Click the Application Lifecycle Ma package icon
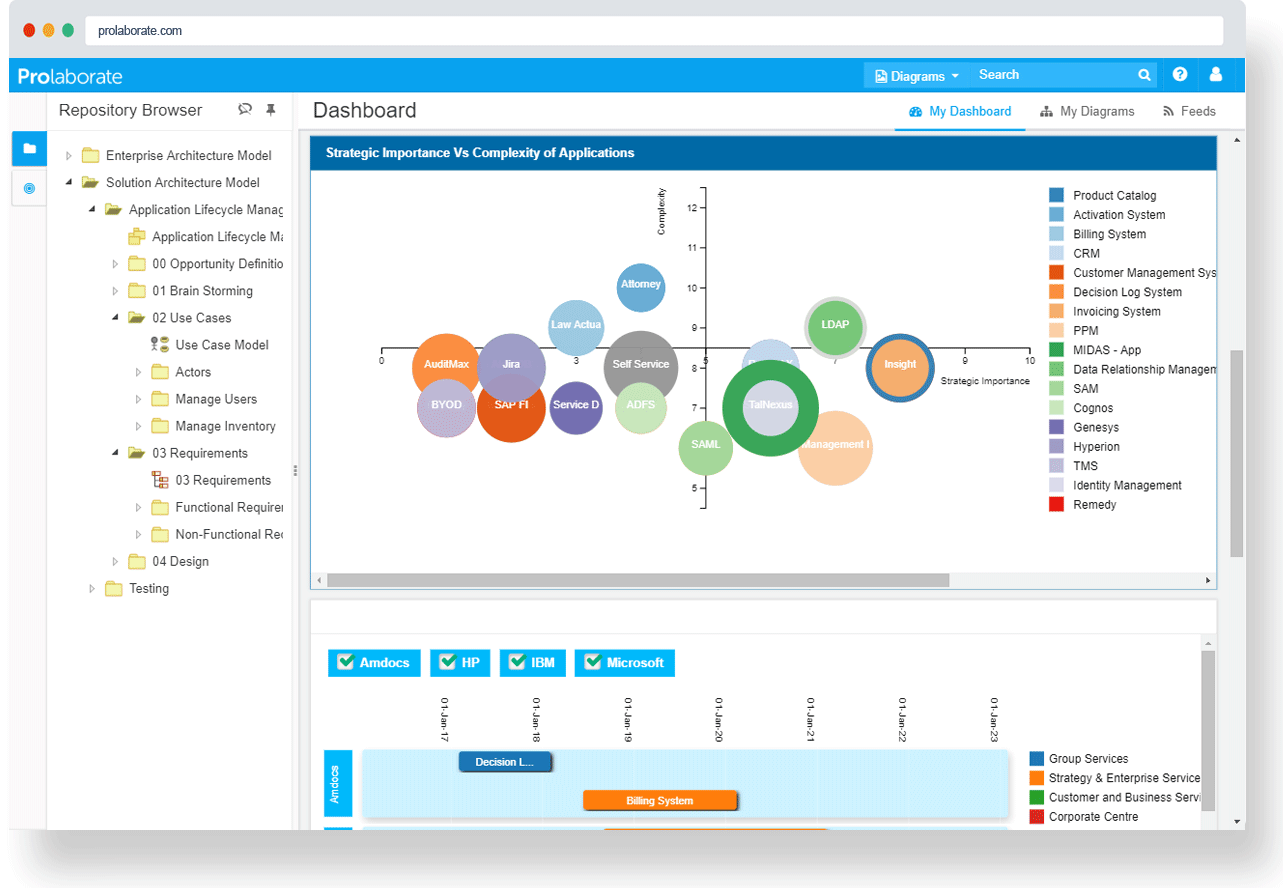The image size is (1283, 888). [x=137, y=237]
